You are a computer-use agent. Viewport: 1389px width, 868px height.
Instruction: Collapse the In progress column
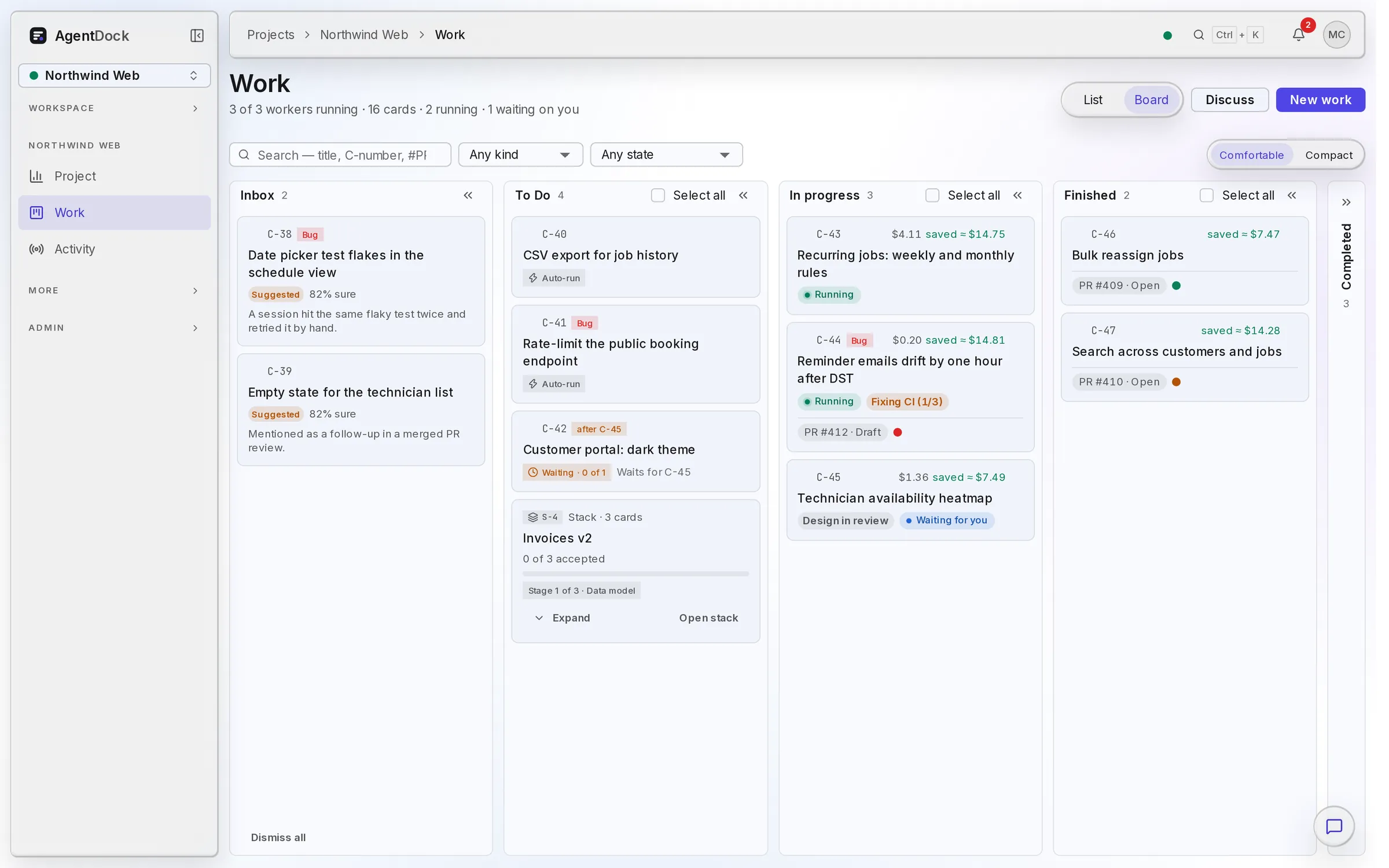[x=1017, y=196]
